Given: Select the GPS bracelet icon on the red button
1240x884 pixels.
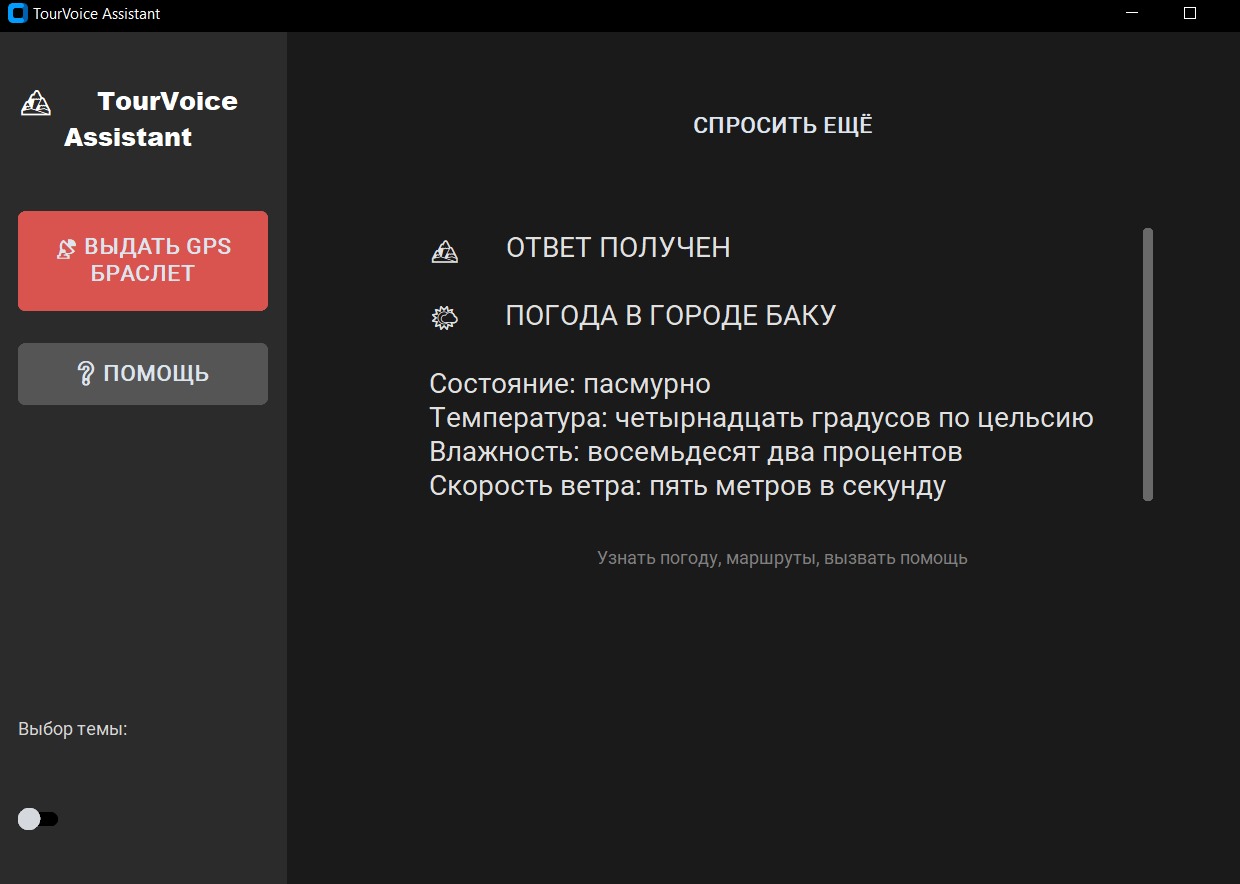Looking at the screenshot, I should point(67,246).
